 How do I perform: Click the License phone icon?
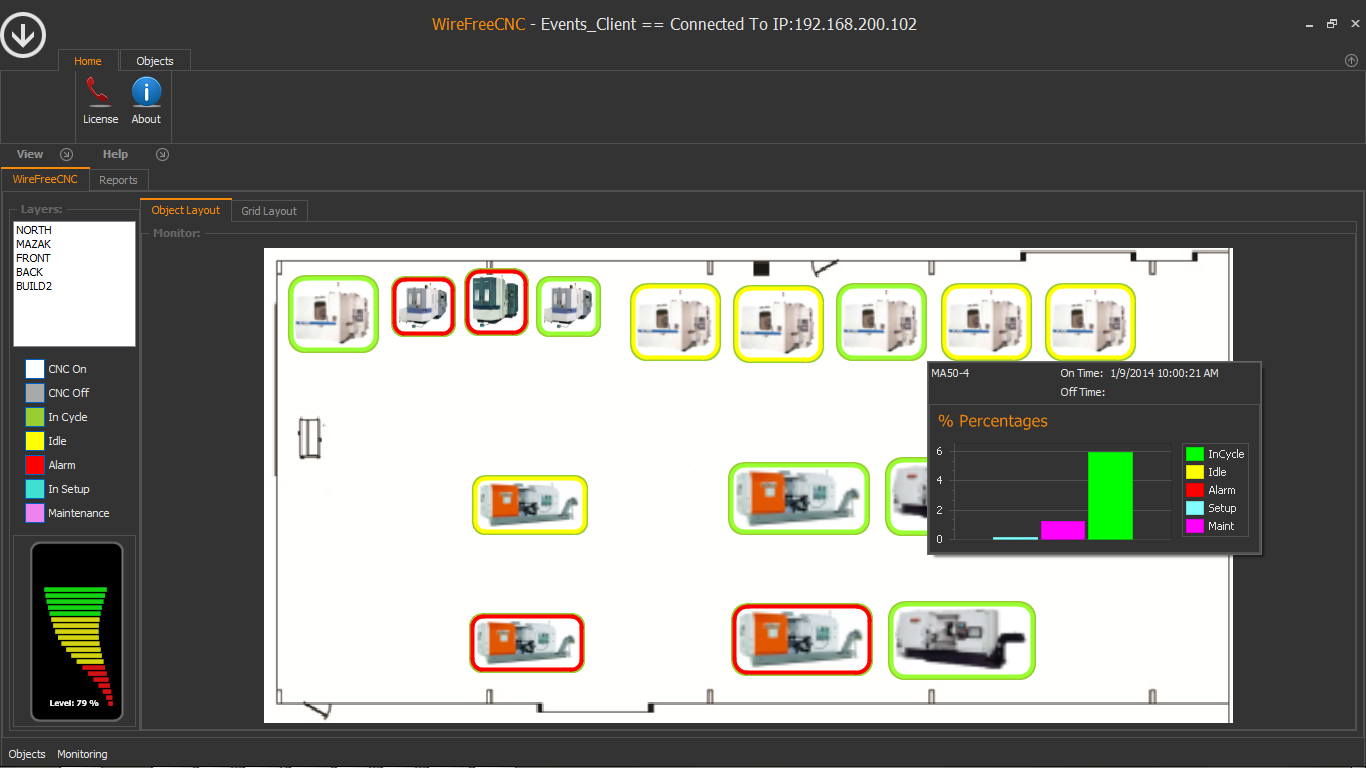(99, 92)
